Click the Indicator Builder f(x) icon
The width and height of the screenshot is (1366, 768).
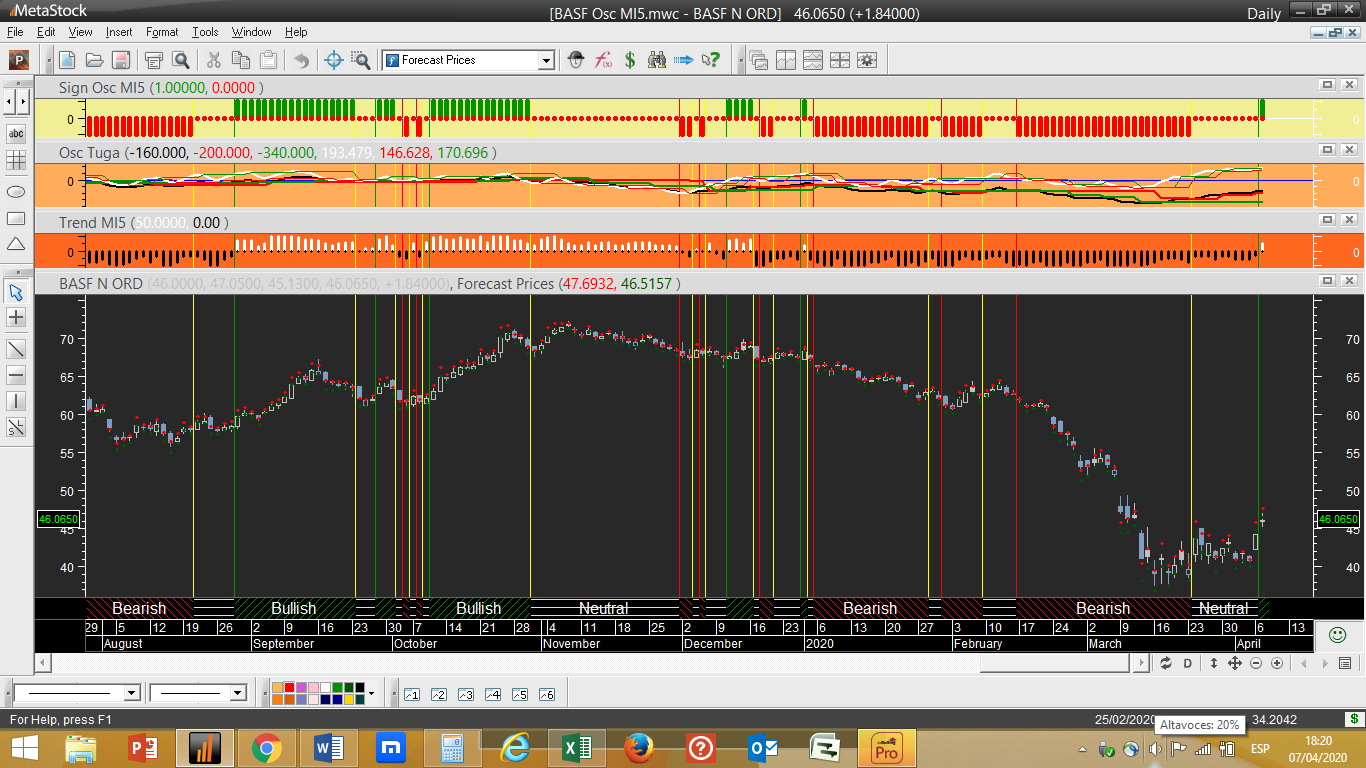(603, 60)
